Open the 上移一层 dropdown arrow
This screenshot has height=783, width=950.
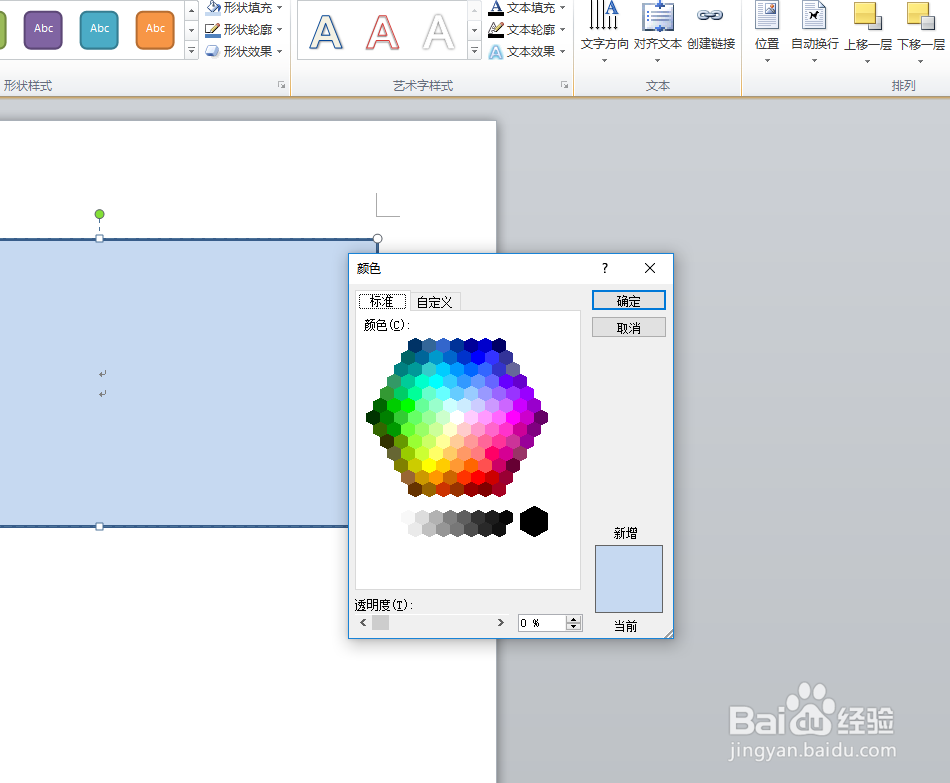pyautogui.click(x=868, y=61)
